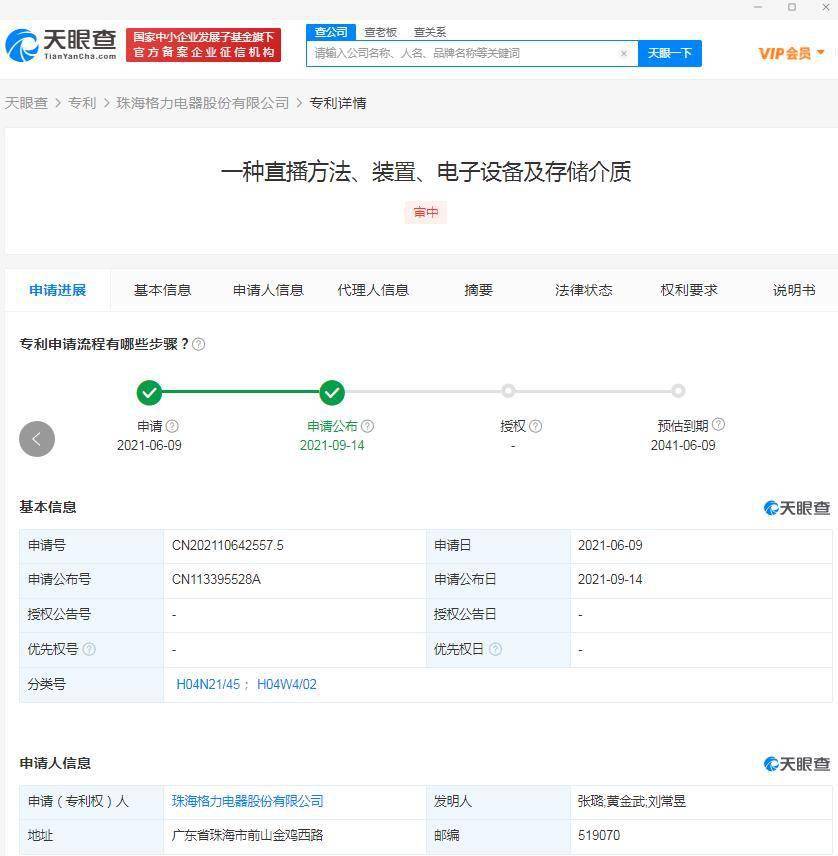Click the green 申请公布 timeline checkmark

click(x=332, y=392)
